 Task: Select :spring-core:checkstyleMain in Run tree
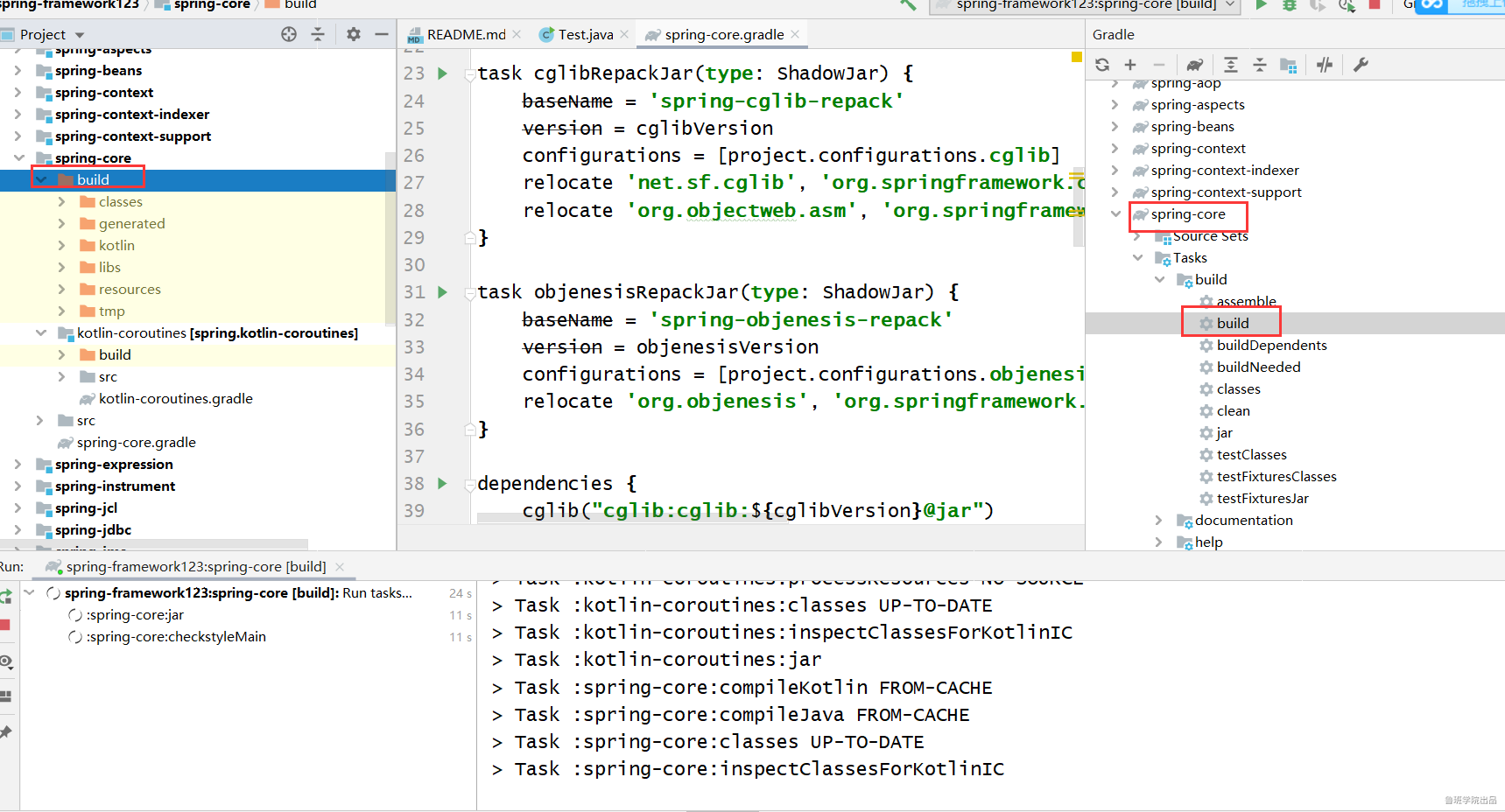(x=176, y=637)
